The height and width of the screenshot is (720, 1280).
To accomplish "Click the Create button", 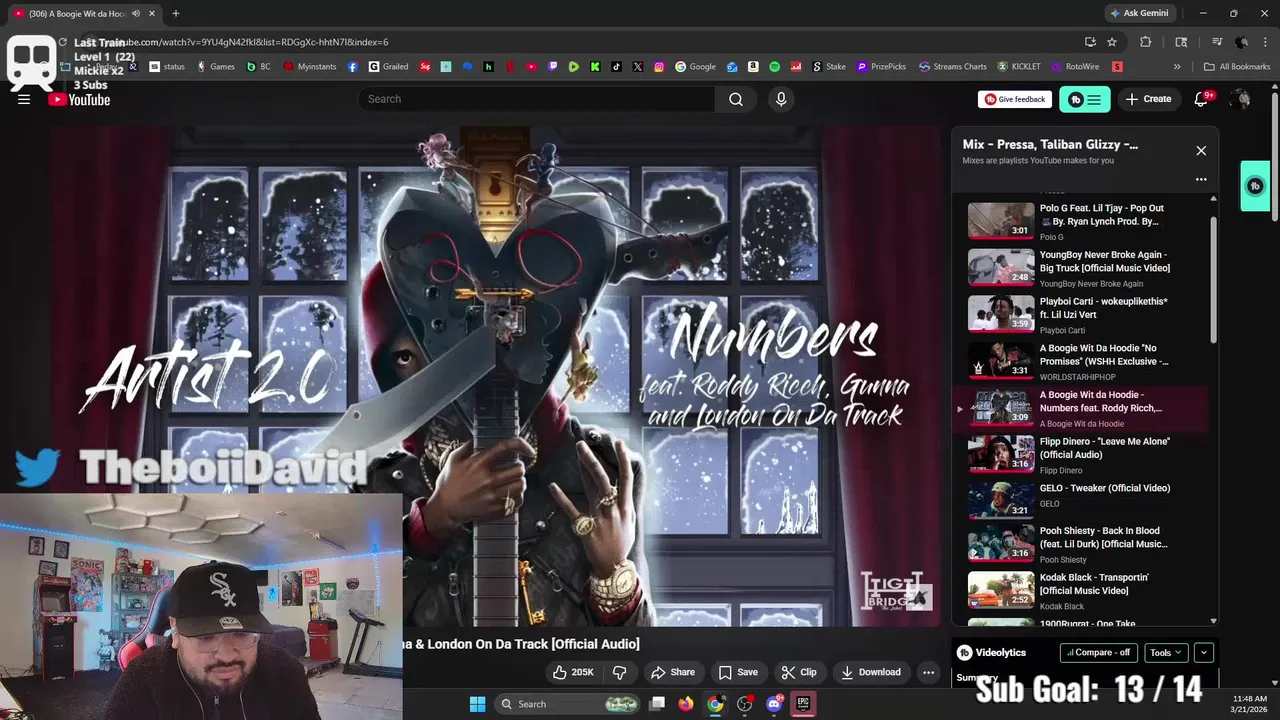I will tap(1148, 99).
